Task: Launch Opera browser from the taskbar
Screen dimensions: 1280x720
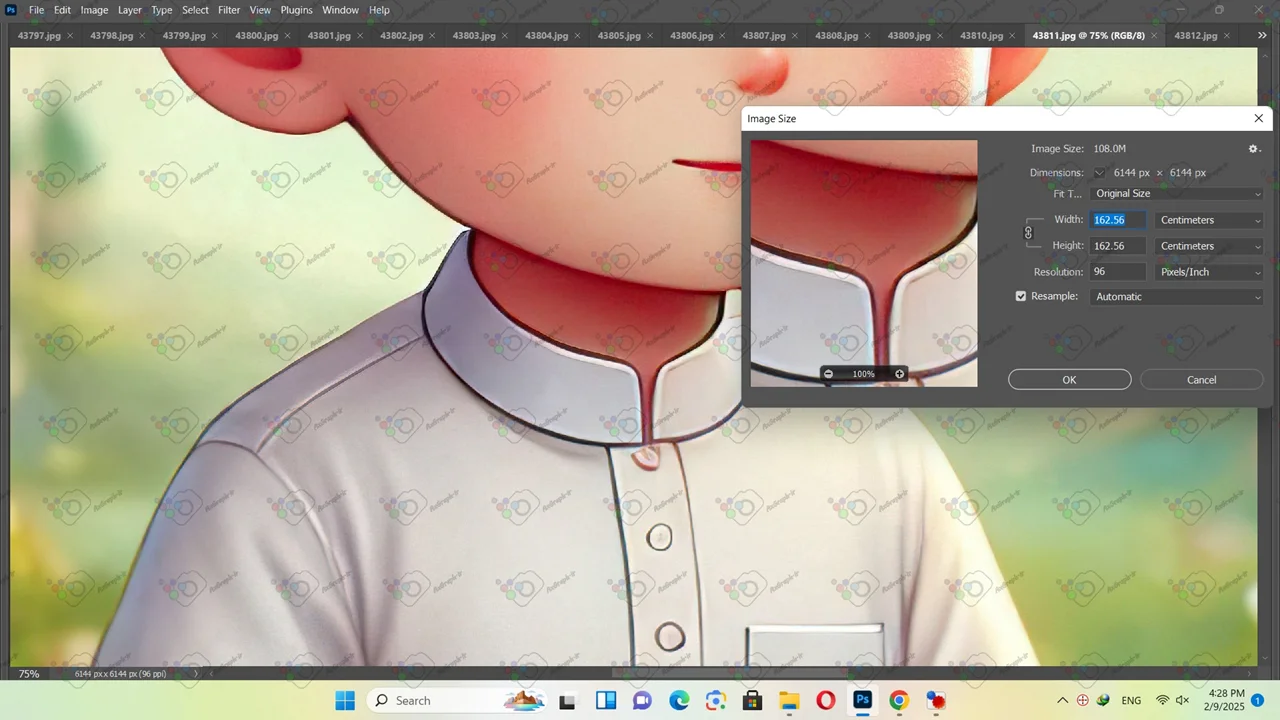Action: [826, 700]
